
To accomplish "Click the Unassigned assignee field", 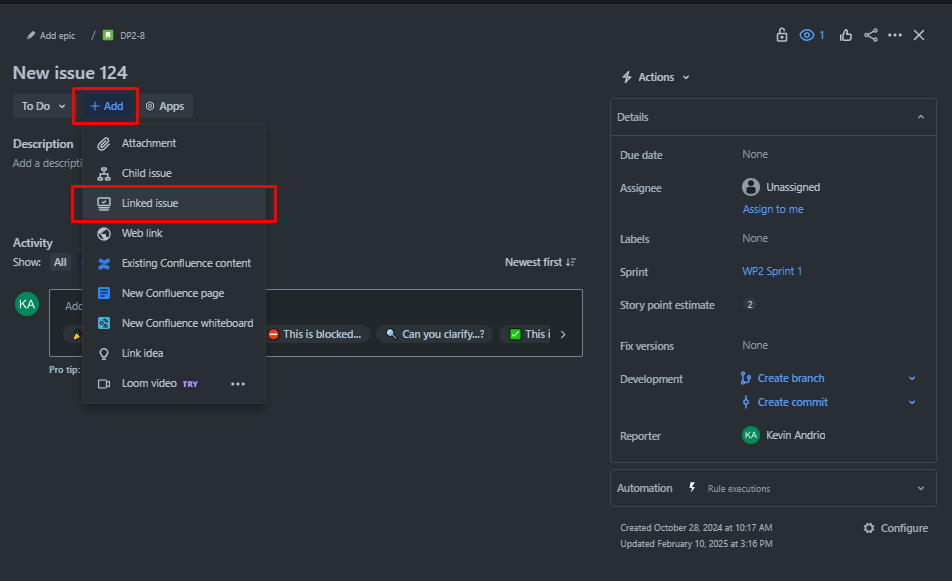I will (x=781, y=187).
